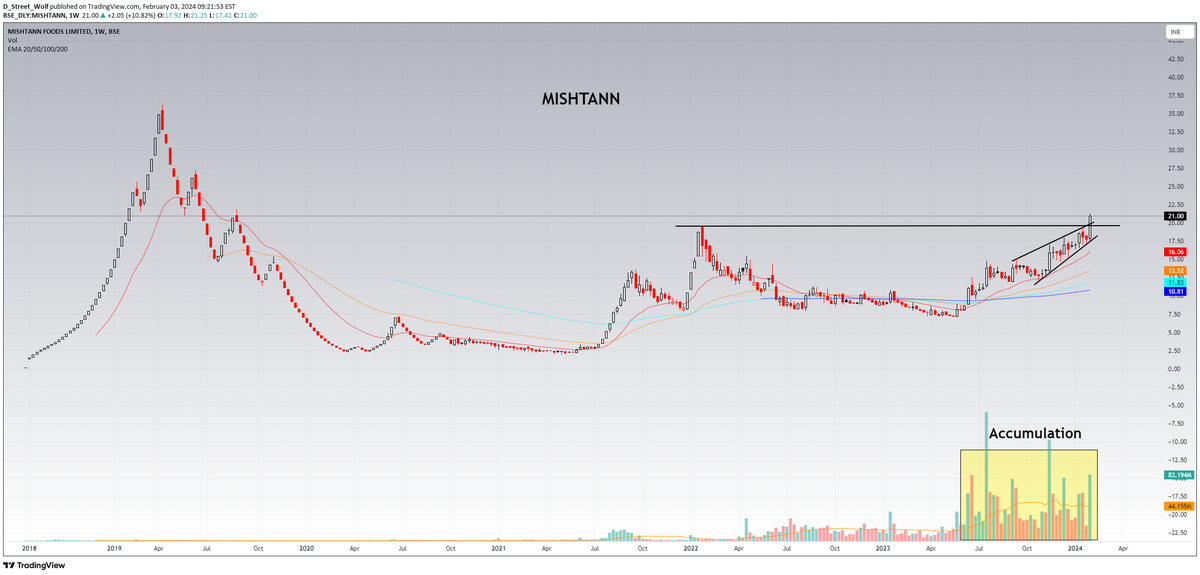
Task: Click the 2020 time axis label
Action: click(307, 549)
